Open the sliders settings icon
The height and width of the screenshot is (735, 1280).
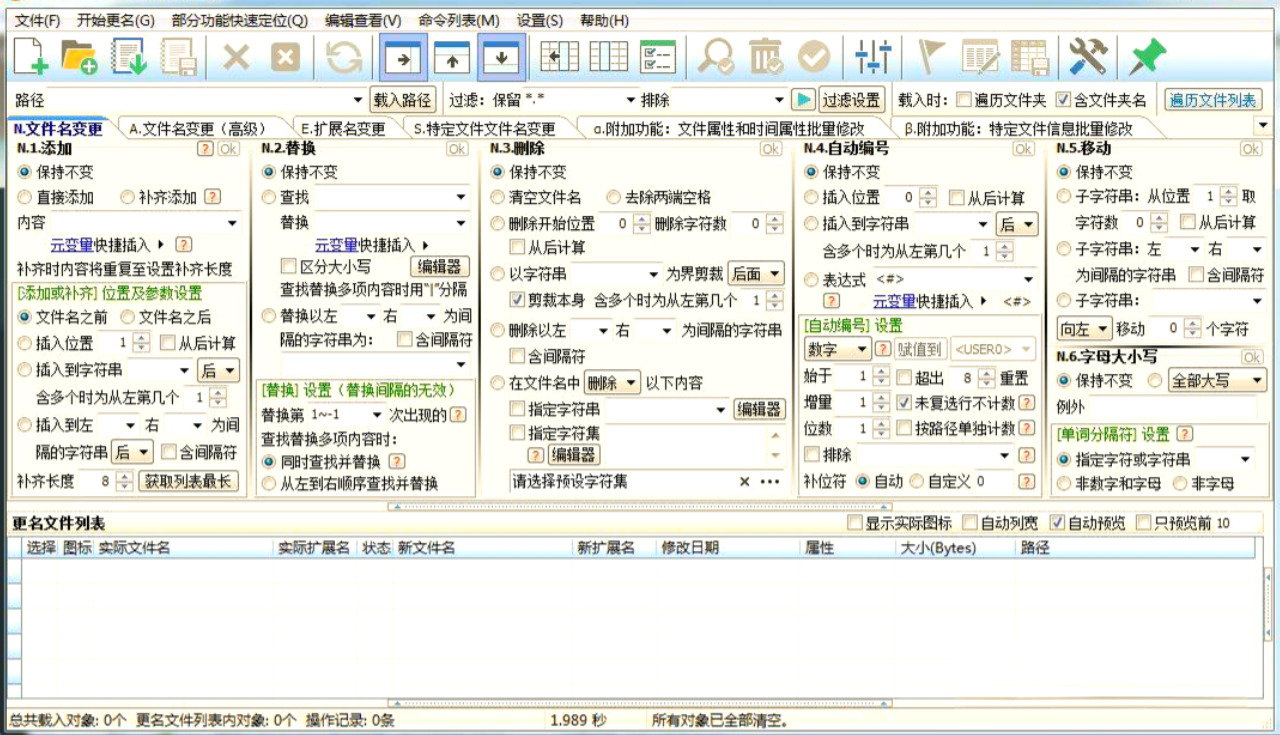[x=873, y=57]
